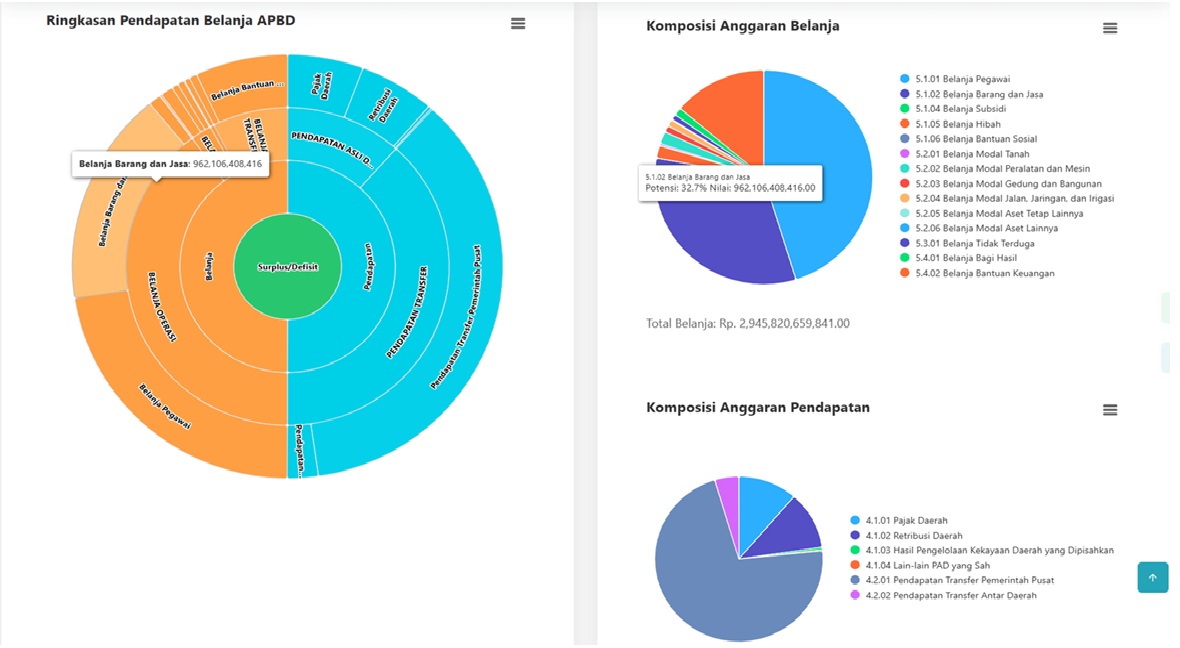Image resolution: width=1180 pixels, height=648 pixels.
Task: Click 4.1.02 Retribusi Daerah legend label
Action: click(x=906, y=535)
